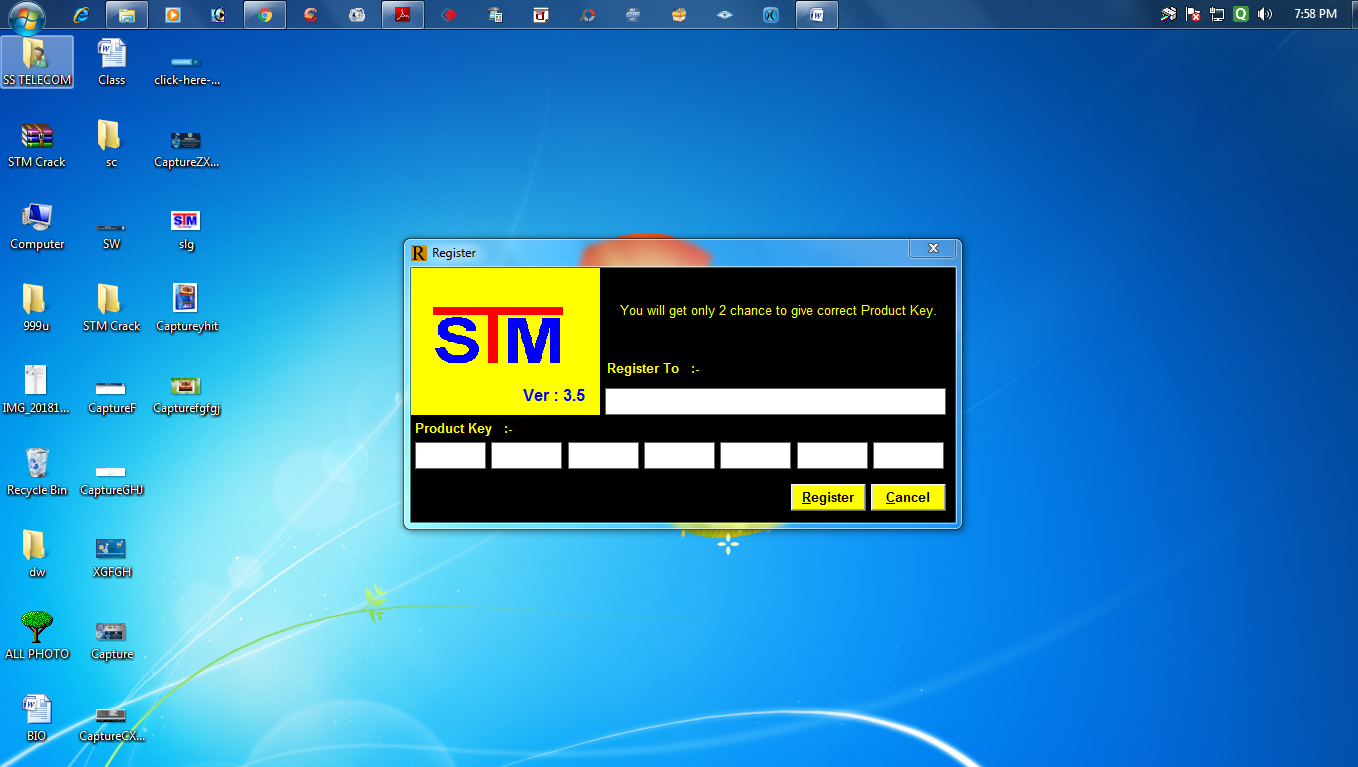Image resolution: width=1358 pixels, height=767 pixels.
Task: Select the BIO Word document icon
Action: pos(37,718)
